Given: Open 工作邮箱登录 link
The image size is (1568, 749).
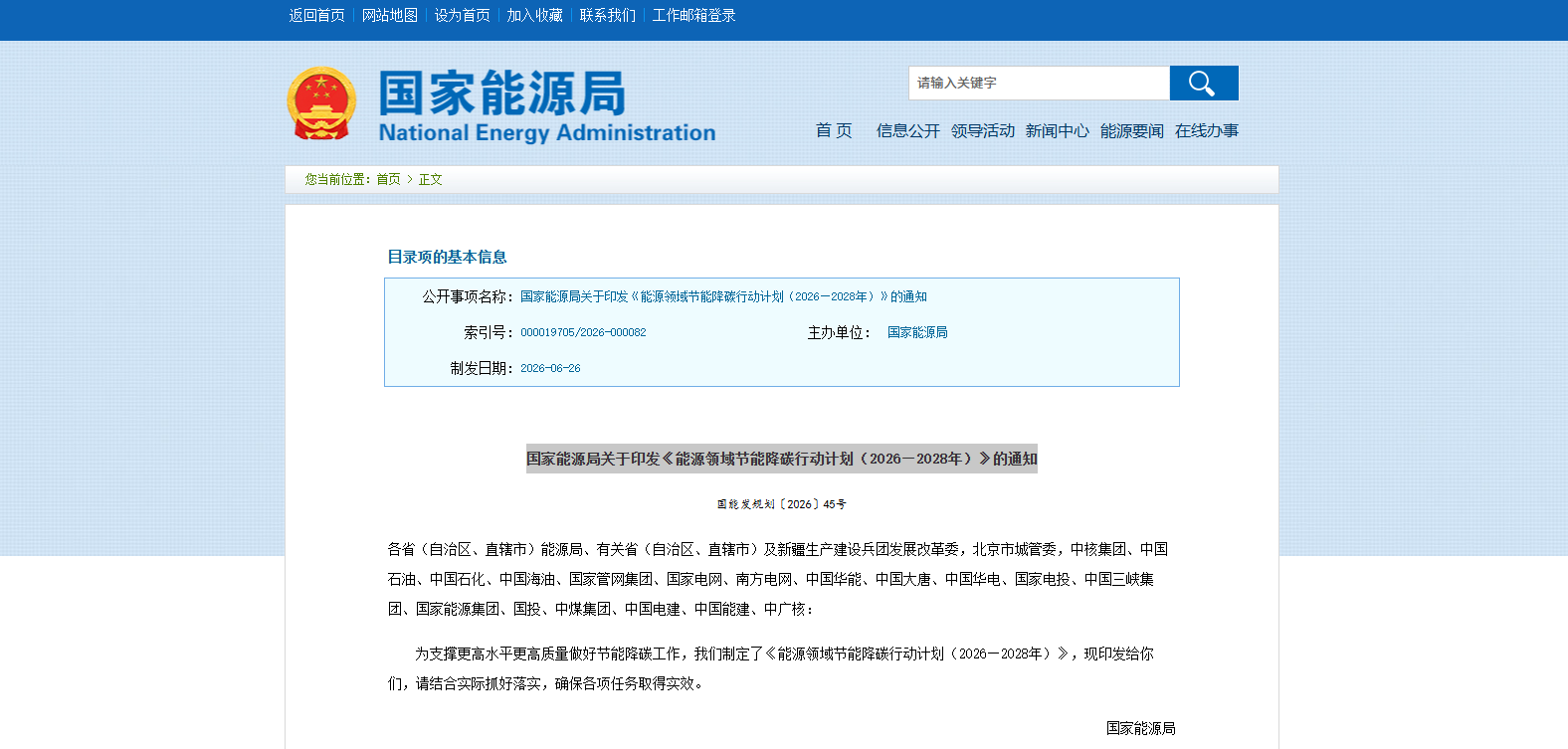Looking at the screenshot, I should pos(694,16).
